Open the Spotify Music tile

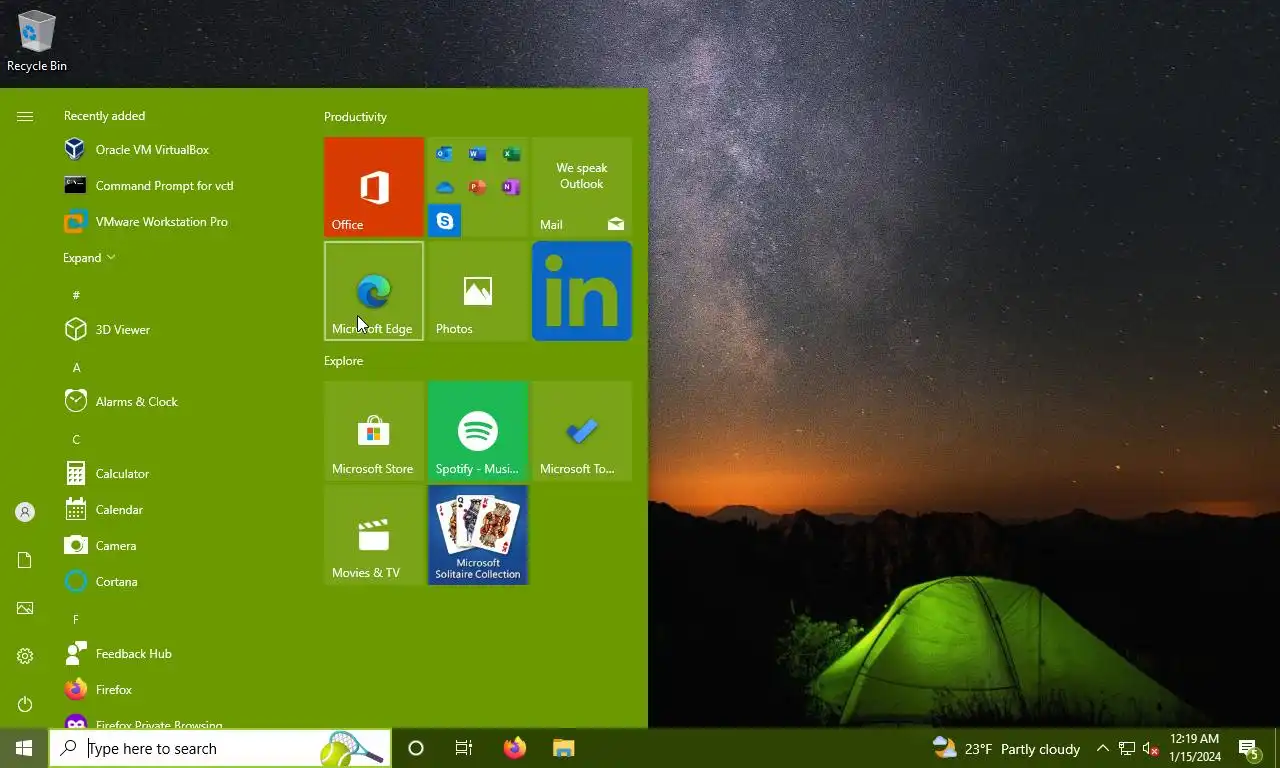tap(478, 431)
